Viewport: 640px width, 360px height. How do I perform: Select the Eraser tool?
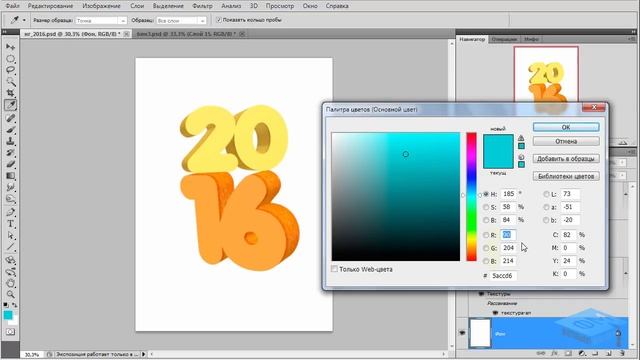click(x=10, y=164)
